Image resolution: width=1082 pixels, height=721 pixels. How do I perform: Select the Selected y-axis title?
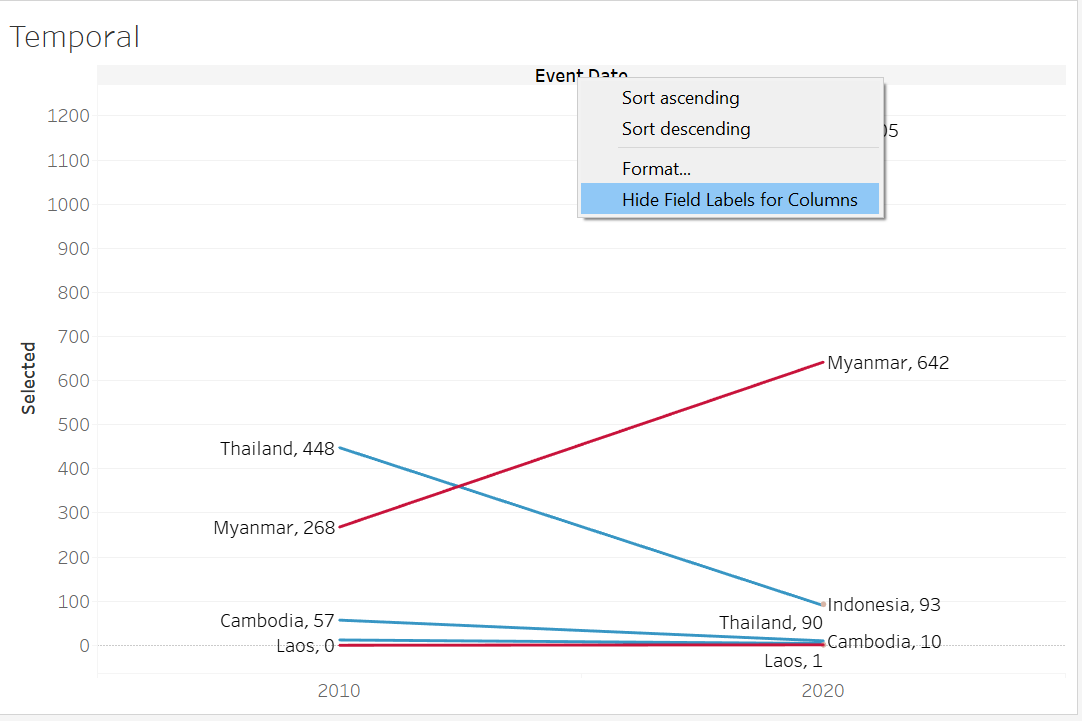(29, 378)
